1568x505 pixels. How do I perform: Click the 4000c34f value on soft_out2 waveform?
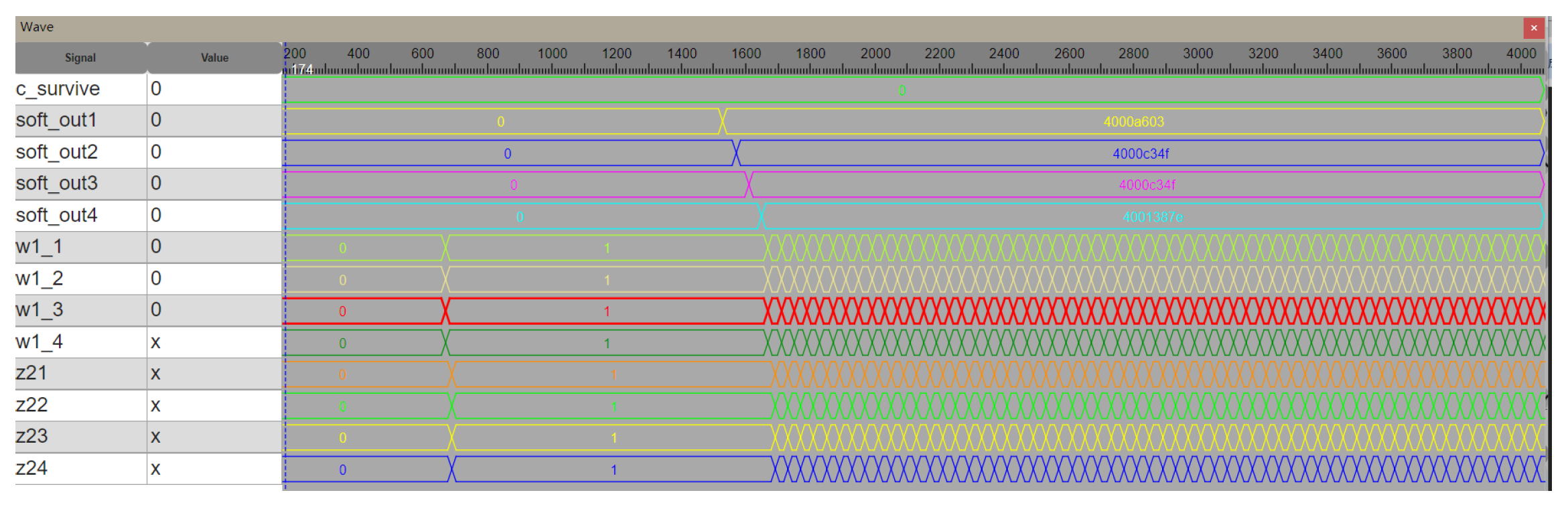tap(1141, 154)
